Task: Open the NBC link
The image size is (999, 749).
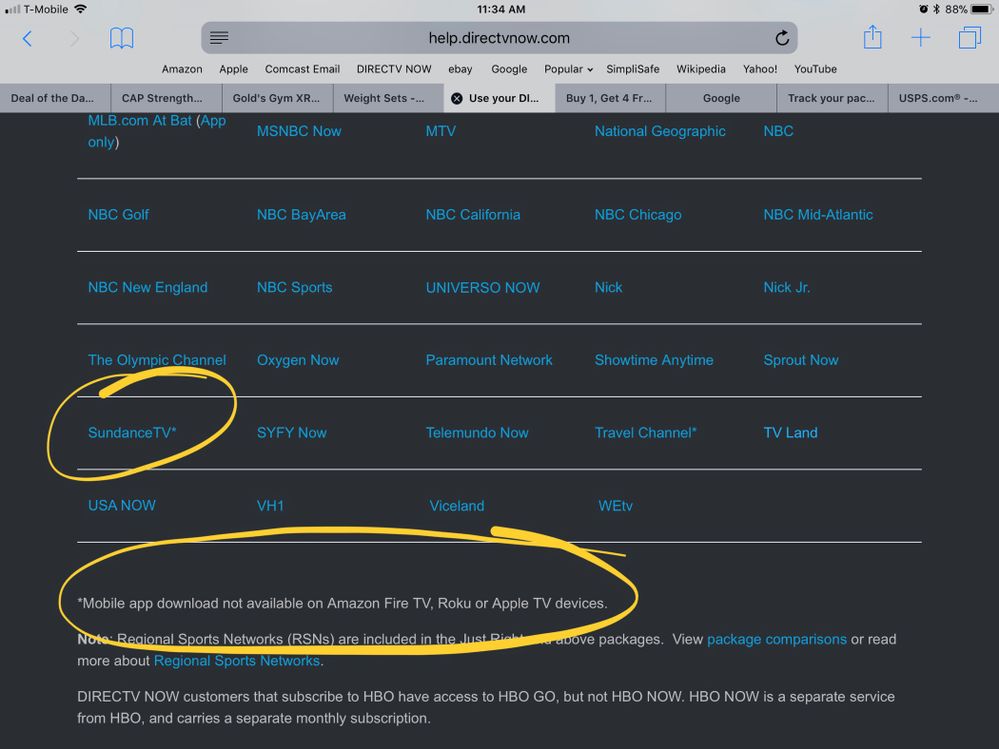Action: pyautogui.click(x=778, y=131)
